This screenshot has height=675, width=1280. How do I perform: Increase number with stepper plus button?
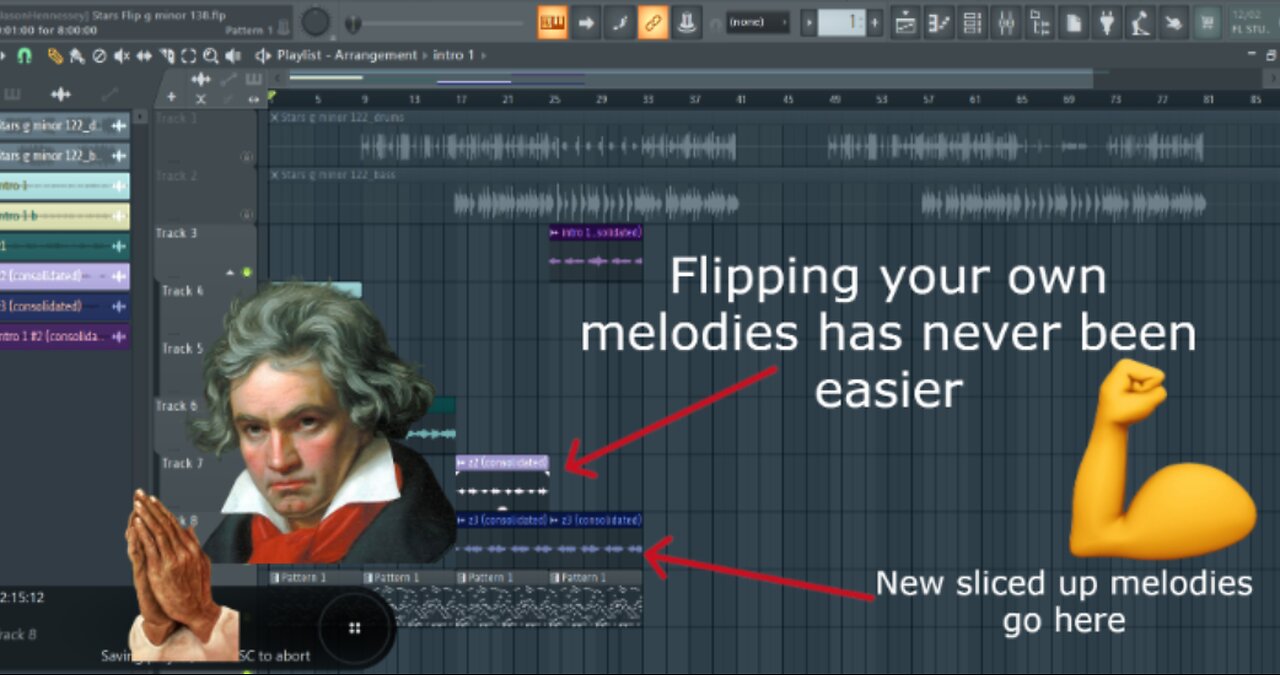click(875, 22)
